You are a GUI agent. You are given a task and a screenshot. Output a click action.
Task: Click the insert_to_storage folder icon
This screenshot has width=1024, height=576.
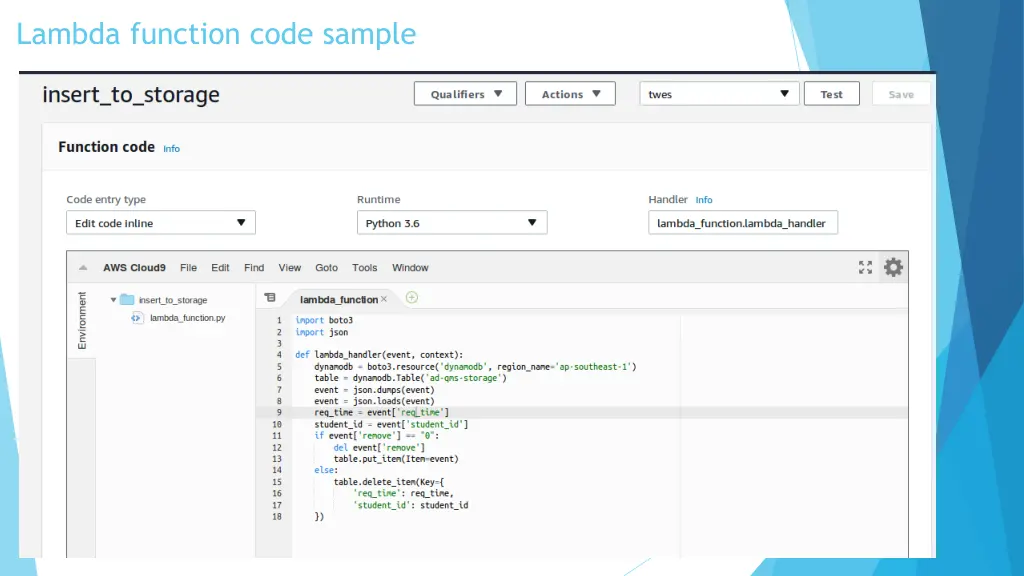click(127, 300)
